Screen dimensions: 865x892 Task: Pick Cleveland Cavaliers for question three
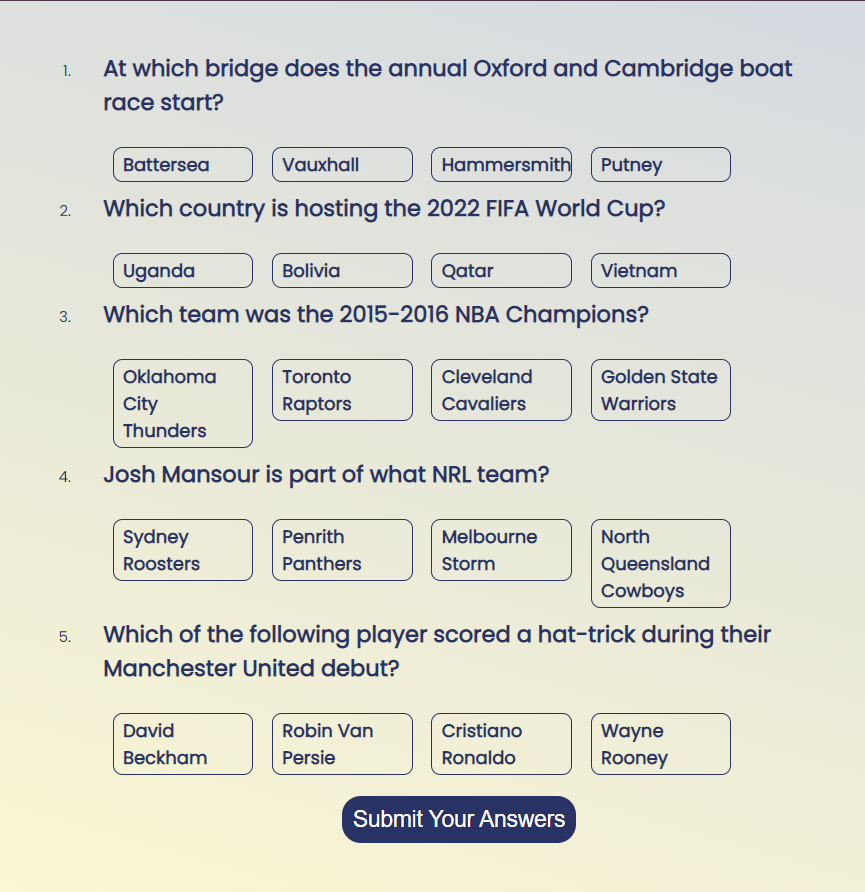pos(501,390)
